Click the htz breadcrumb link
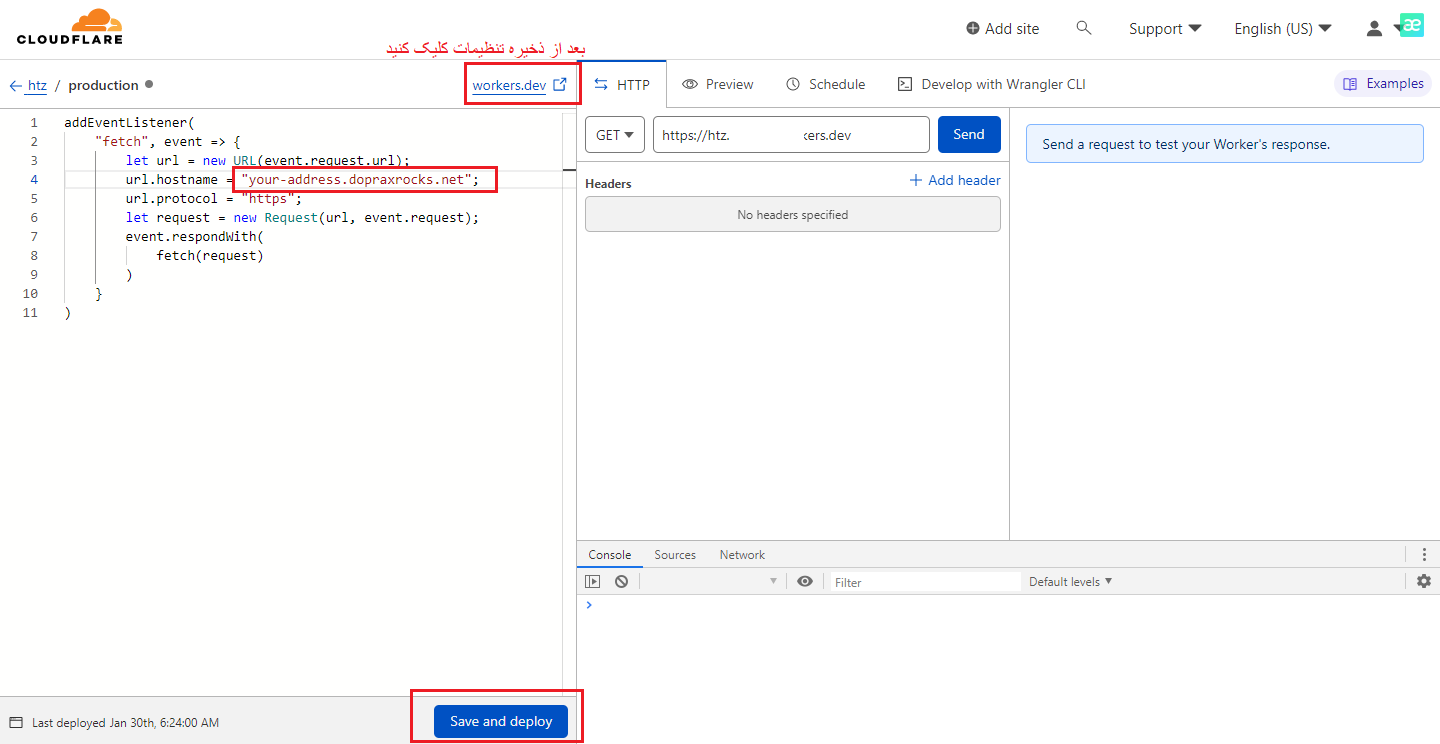 [37, 86]
